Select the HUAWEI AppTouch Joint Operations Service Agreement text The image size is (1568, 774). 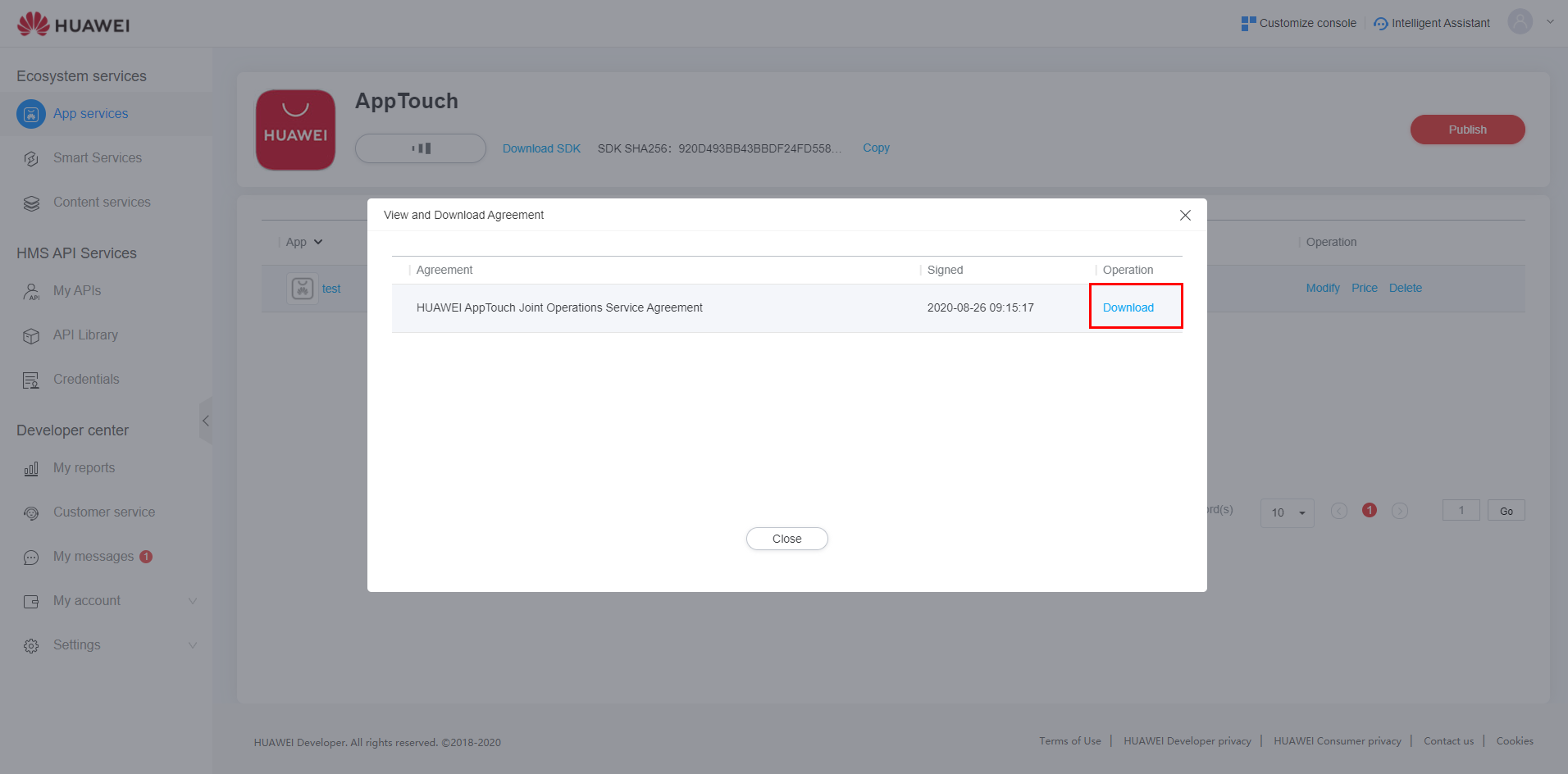[559, 307]
